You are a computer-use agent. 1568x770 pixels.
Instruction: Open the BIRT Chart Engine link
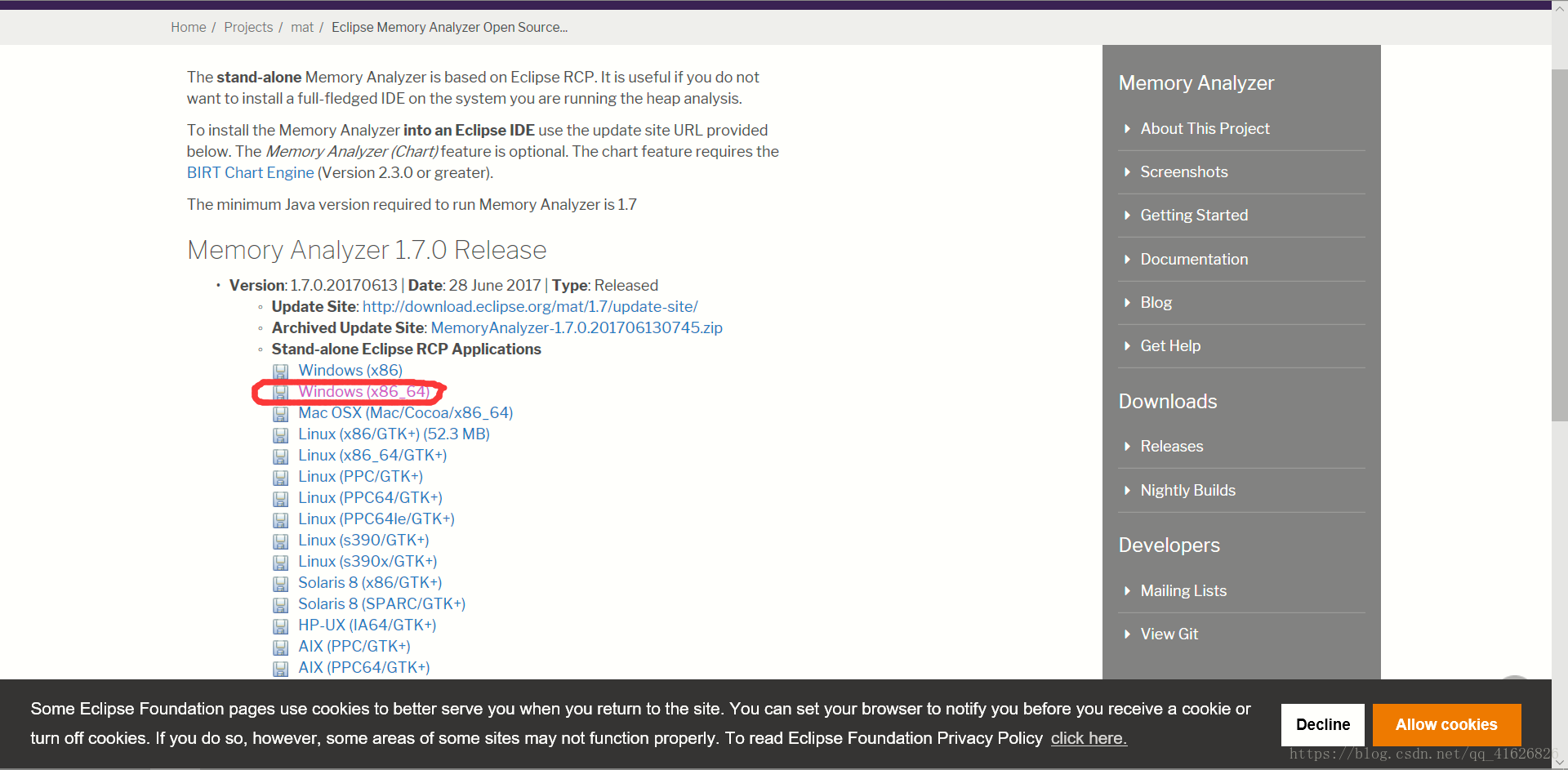pyautogui.click(x=250, y=173)
